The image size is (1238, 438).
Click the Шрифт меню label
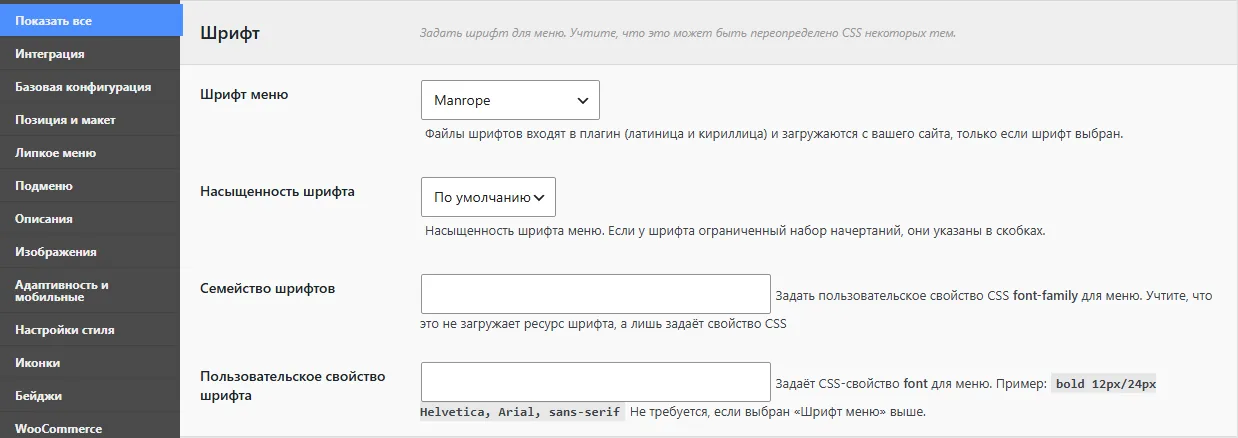pyautogui.click(x=245, y=95)
